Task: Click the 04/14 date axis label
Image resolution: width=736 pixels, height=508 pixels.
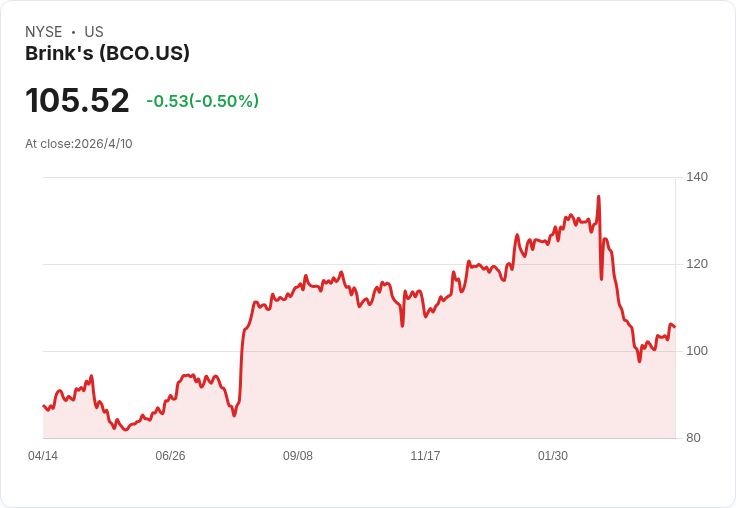Action: point(43,456)
